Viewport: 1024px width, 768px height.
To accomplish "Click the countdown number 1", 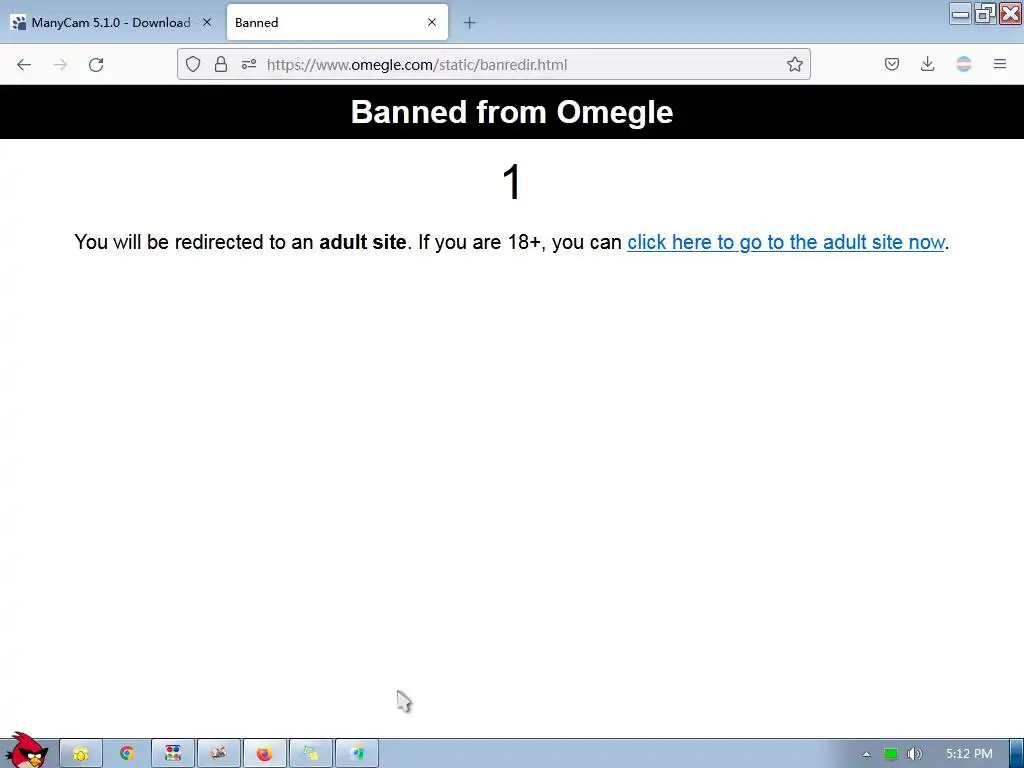I will pyautogui.click(x=512, y=182).
